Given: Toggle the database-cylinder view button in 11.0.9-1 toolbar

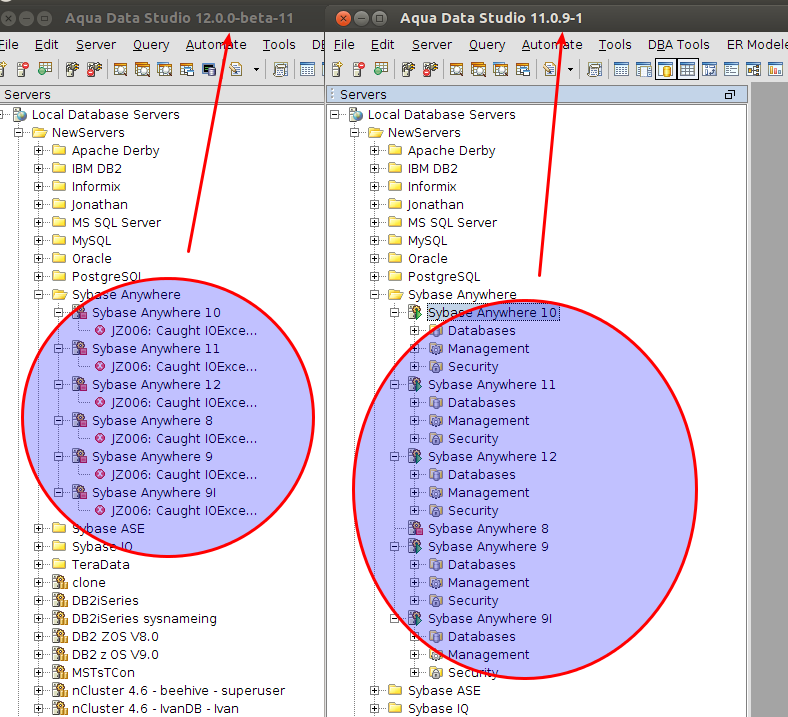Looking at the screenshot, I should pyautogui.click(x=665, y=69).
